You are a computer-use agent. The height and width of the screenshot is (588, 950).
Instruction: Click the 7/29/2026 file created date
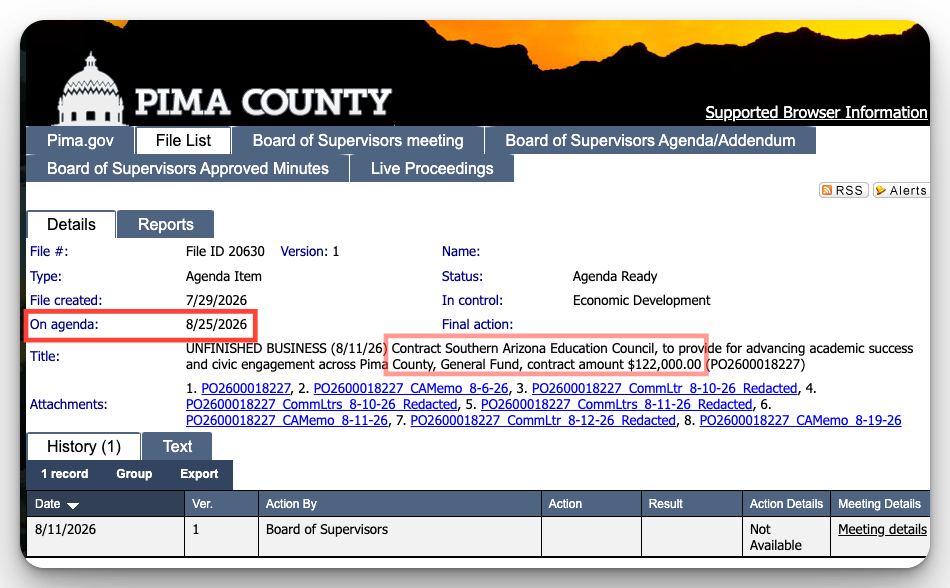pyautogui.click(x=216, y=300)
